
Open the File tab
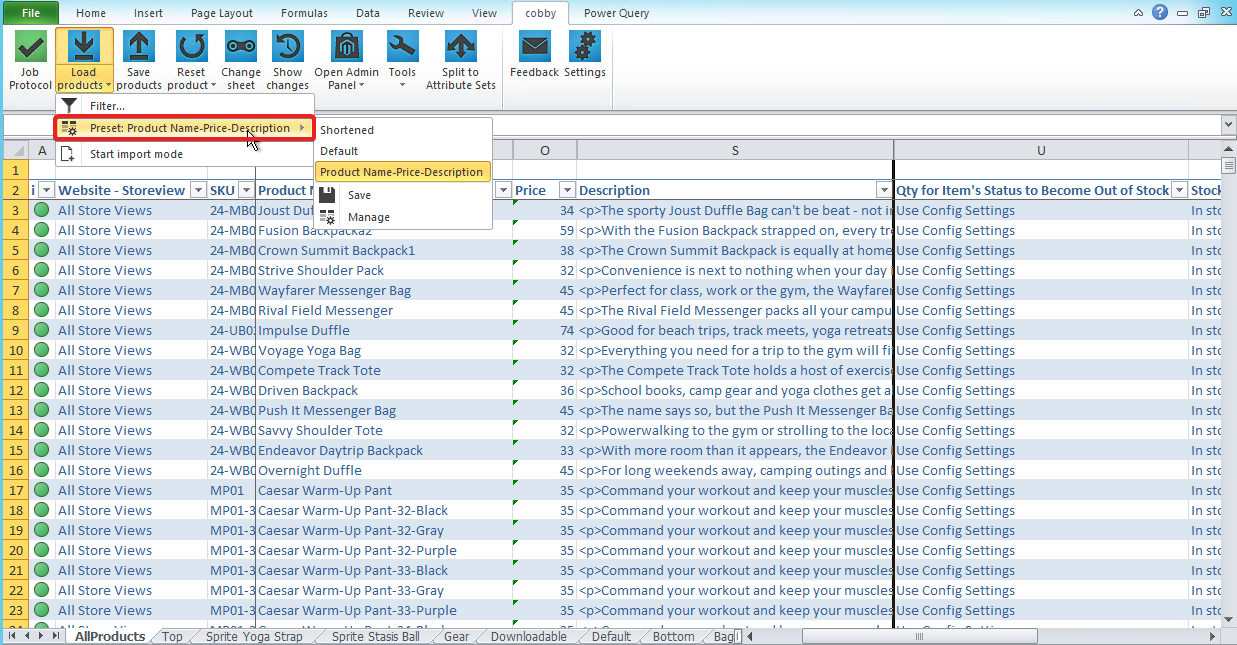pos(31,13)
